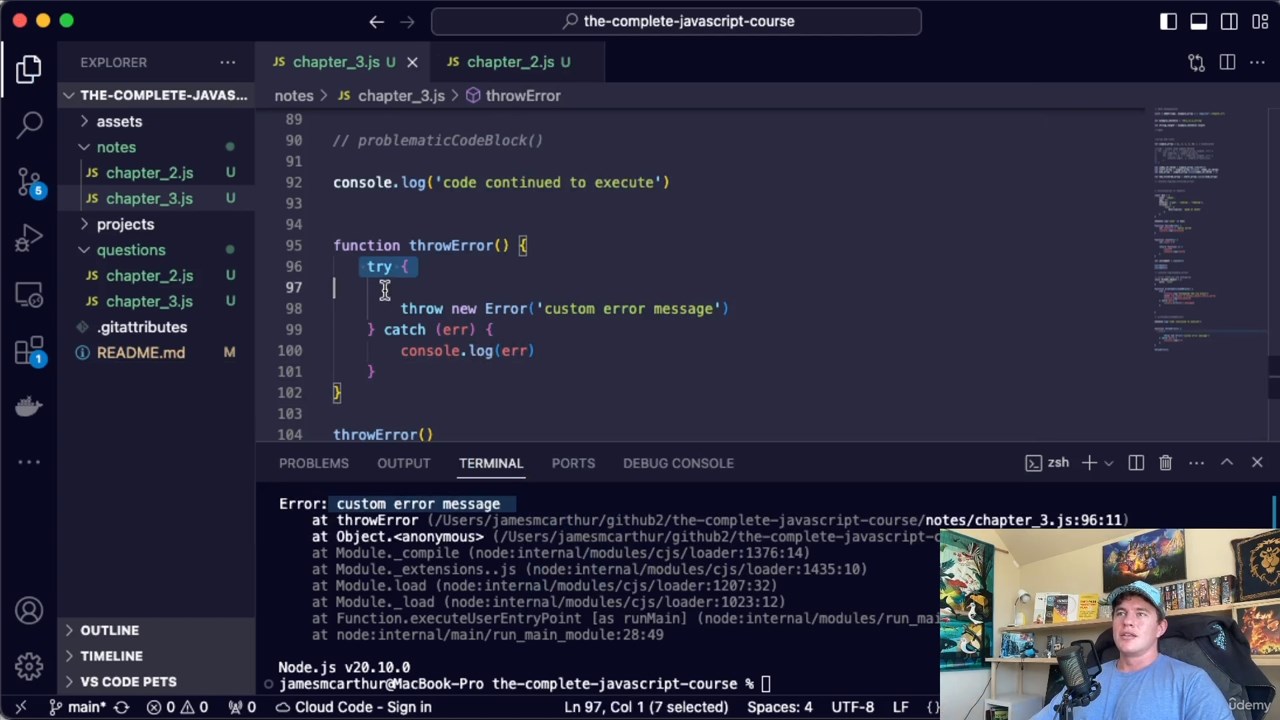Toggle the primary side bar layout icon
Image resolution: width=1280 pixels, height=720 pixels.
pyautogui.click(x=1168, y=21)
